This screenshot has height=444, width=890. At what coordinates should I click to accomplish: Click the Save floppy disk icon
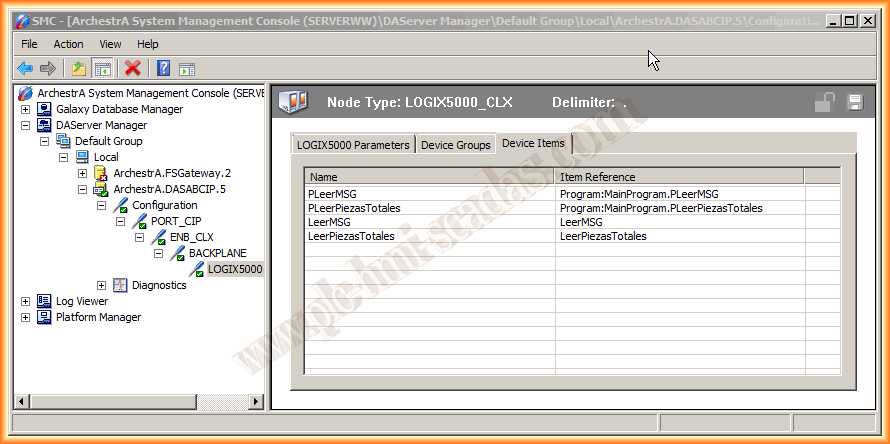click(854, 102)
